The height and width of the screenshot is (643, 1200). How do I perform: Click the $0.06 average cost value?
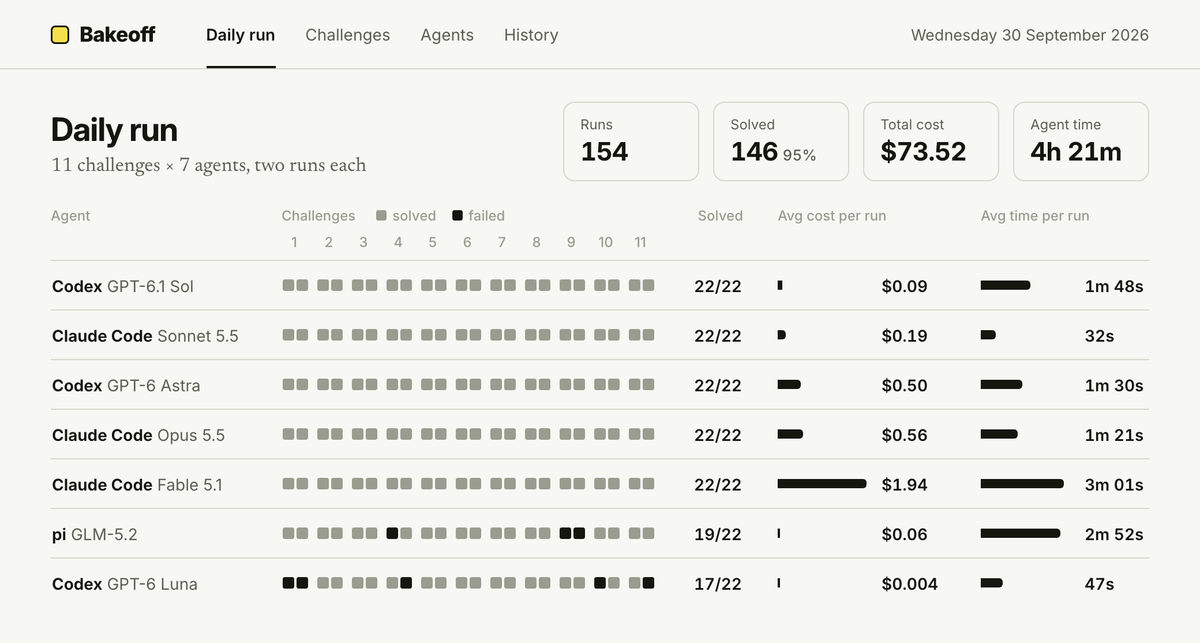click(904, 535)
